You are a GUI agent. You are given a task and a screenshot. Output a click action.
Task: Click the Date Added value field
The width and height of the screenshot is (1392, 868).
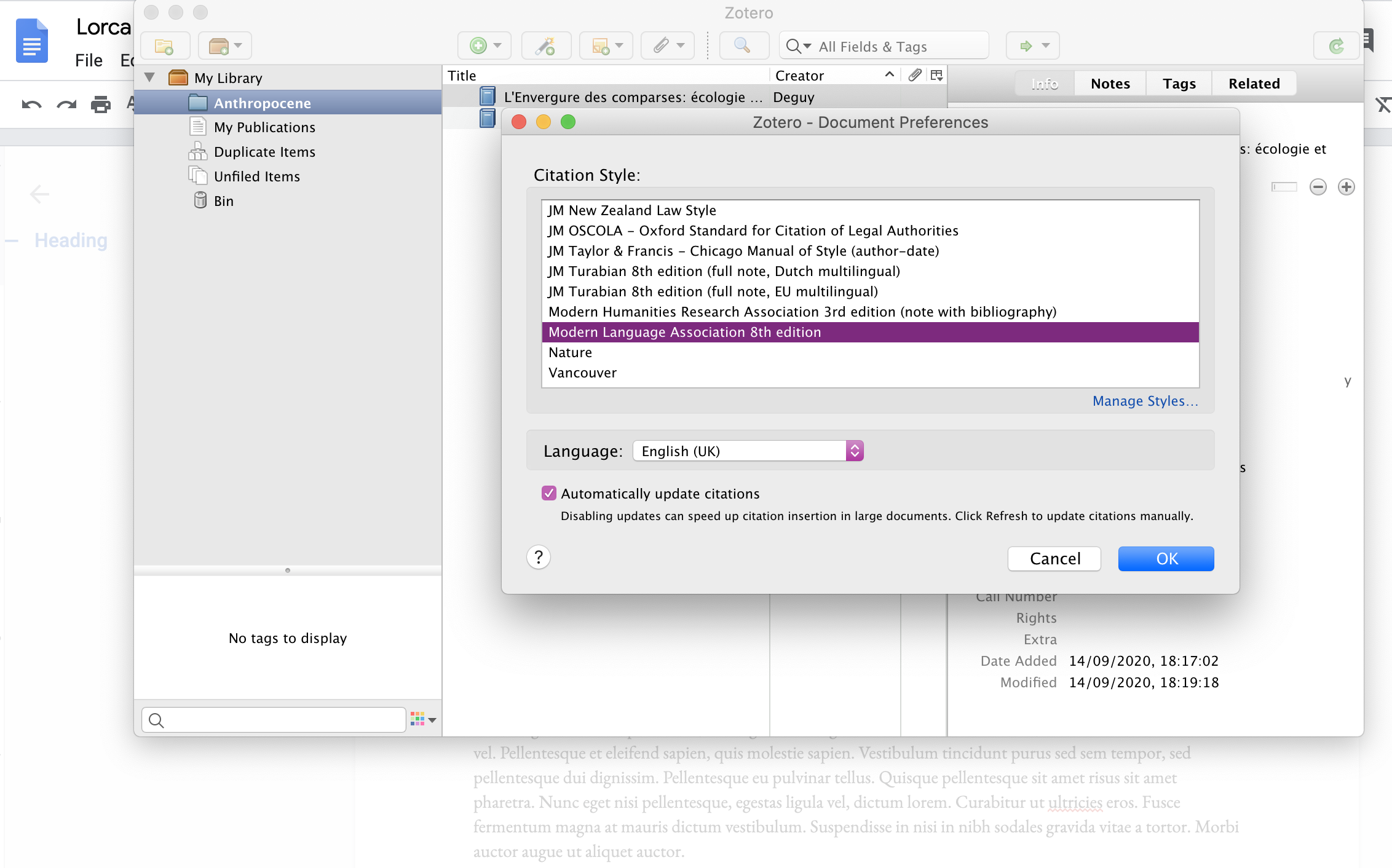click(1144, 661)
